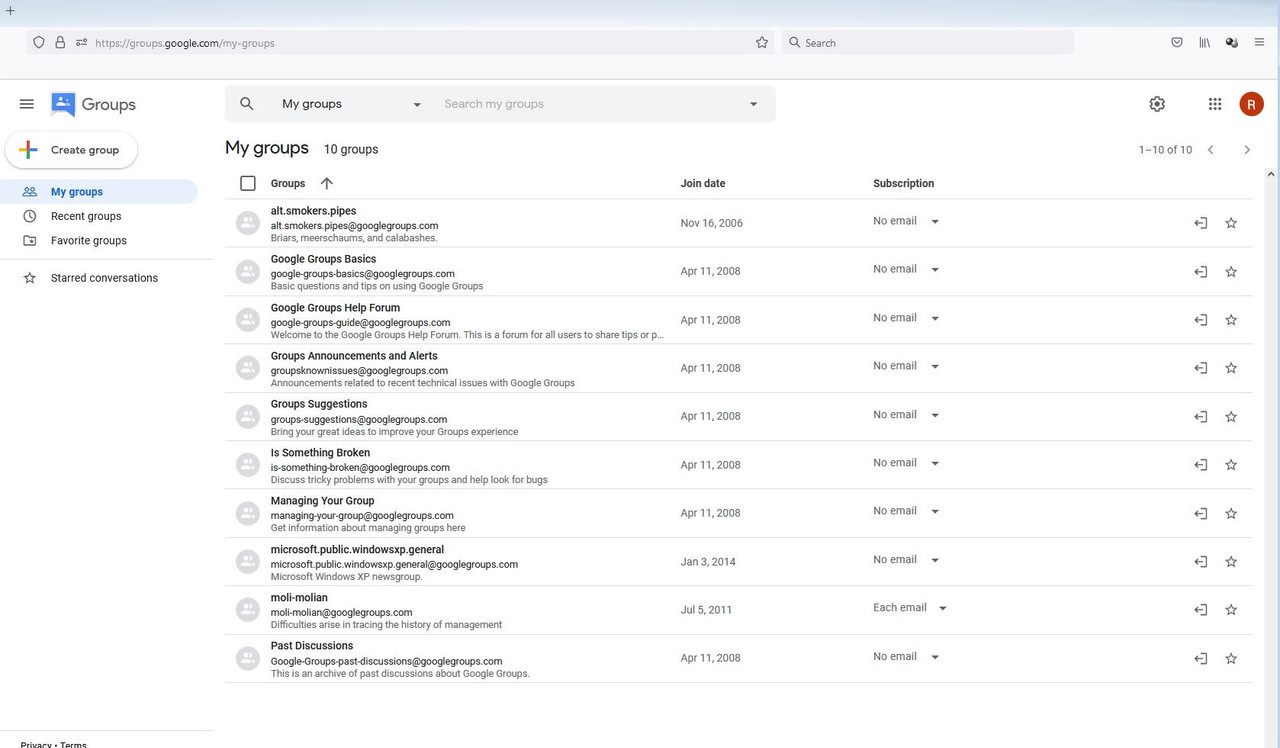Star the Is Something Broken group
The height and width of the screenshot is (748, 1280).
click(1231, 465)
